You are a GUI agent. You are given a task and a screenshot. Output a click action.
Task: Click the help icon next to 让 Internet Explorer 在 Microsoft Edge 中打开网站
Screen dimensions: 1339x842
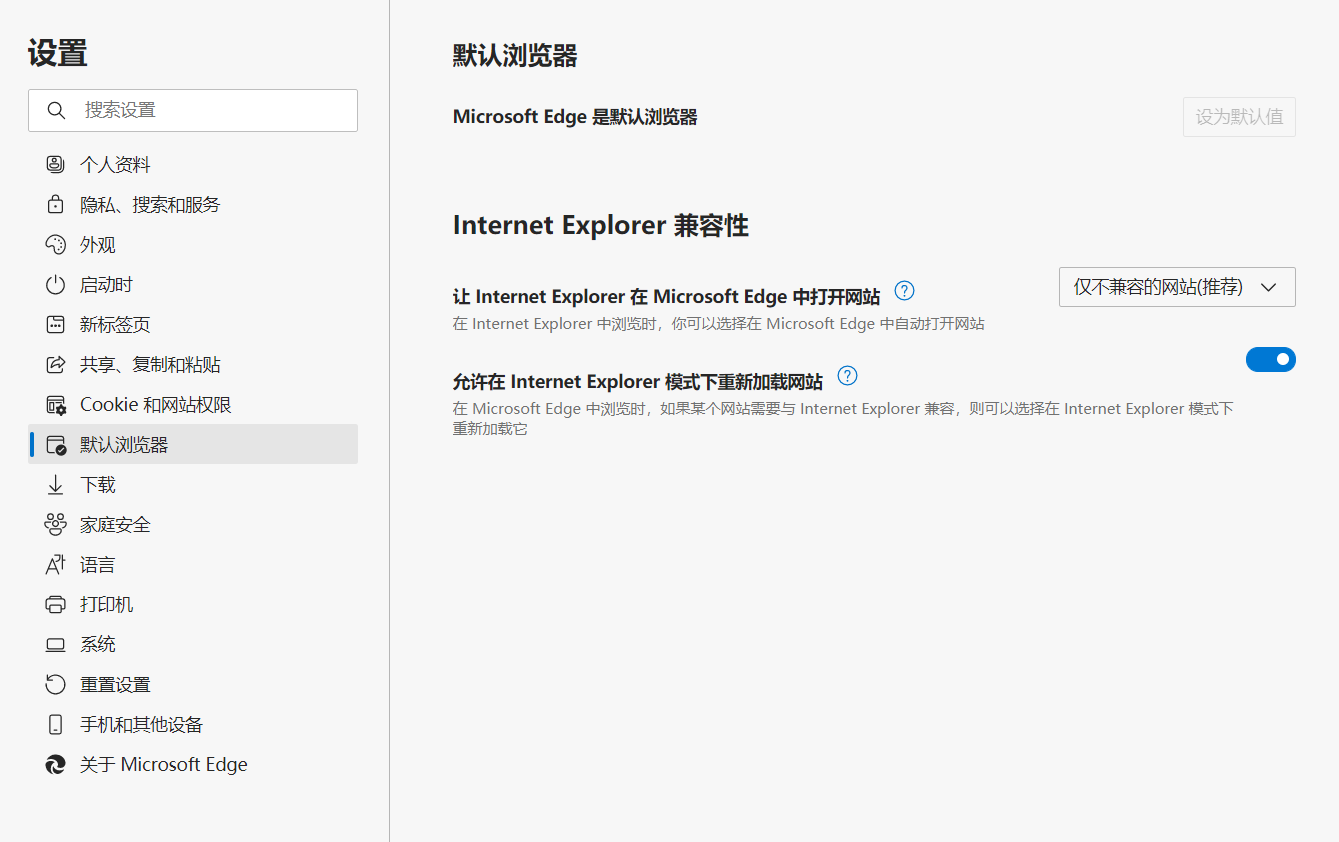pyautogui.click(x=904, y=290)
